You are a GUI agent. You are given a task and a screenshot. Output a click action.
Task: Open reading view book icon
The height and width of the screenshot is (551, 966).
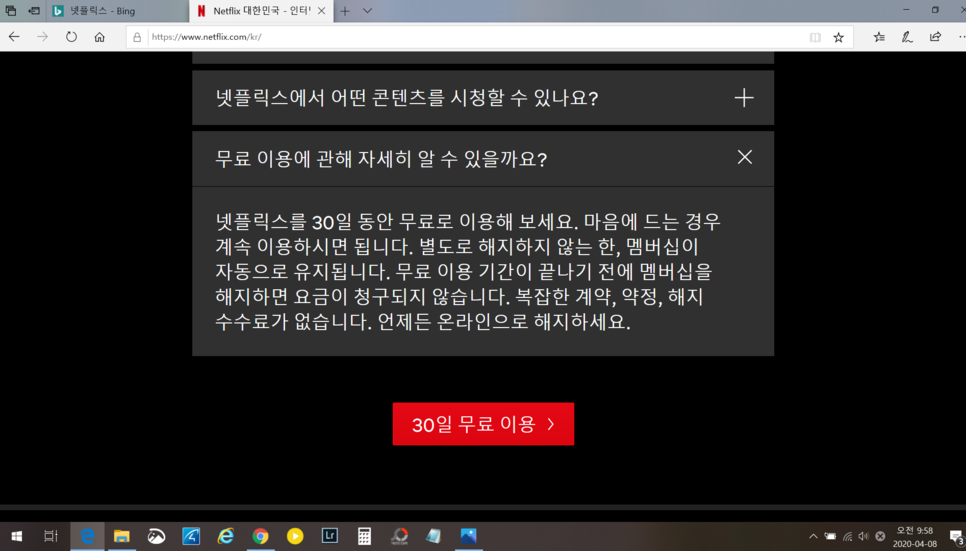coord(815,38)
